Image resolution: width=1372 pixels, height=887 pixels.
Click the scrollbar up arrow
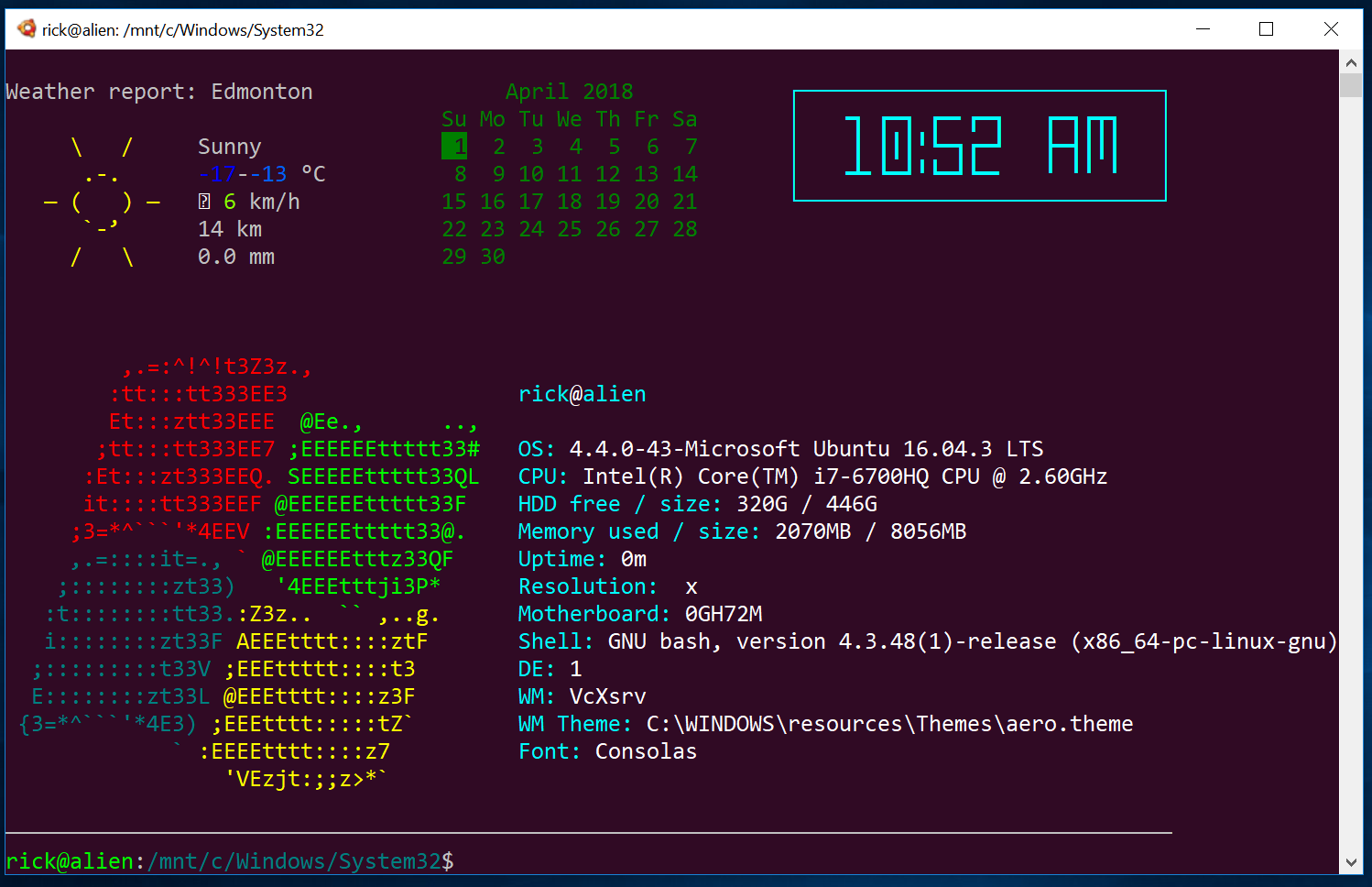point(1351,63)
